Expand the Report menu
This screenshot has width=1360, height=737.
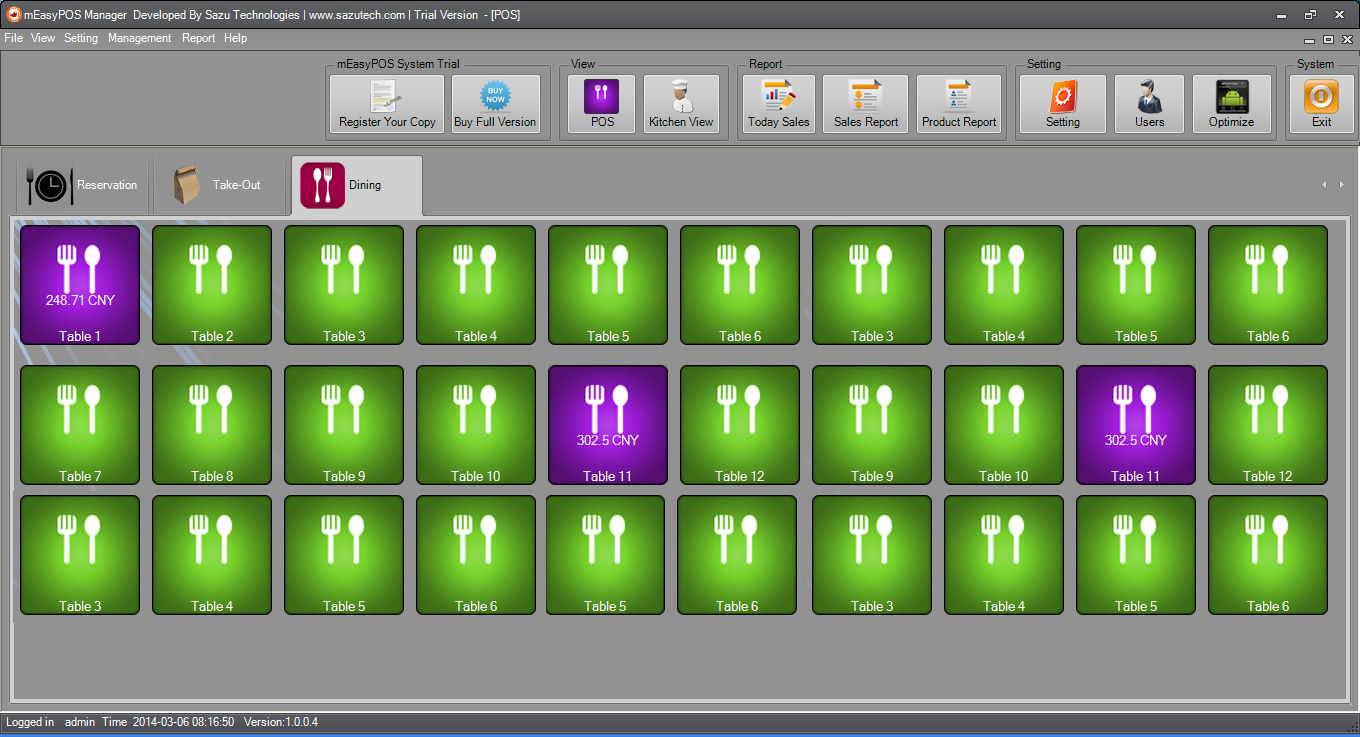tap(198, 38)
